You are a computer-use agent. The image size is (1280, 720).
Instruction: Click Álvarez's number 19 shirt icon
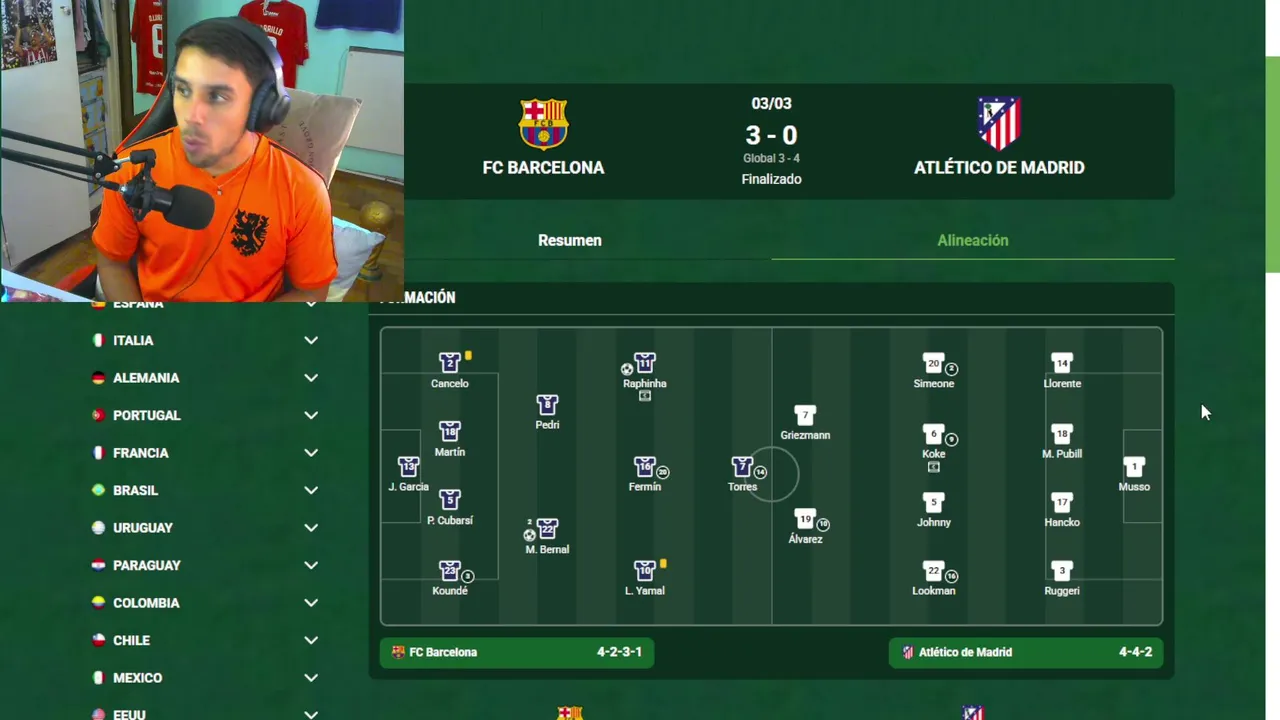tap(805, 519)
